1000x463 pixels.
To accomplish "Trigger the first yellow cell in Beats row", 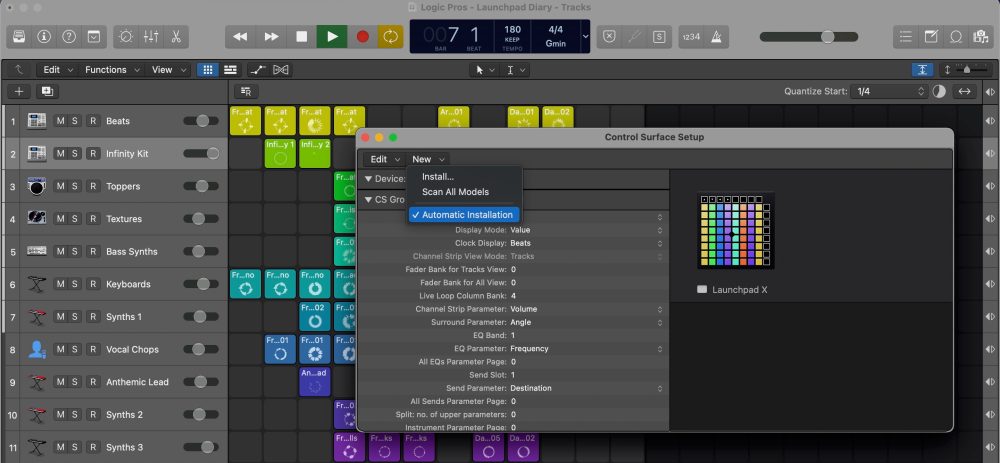I will pos(246,121).
